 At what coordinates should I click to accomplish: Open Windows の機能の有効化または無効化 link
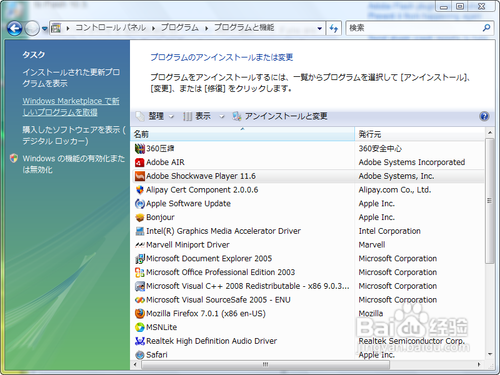tap(73, 164)
